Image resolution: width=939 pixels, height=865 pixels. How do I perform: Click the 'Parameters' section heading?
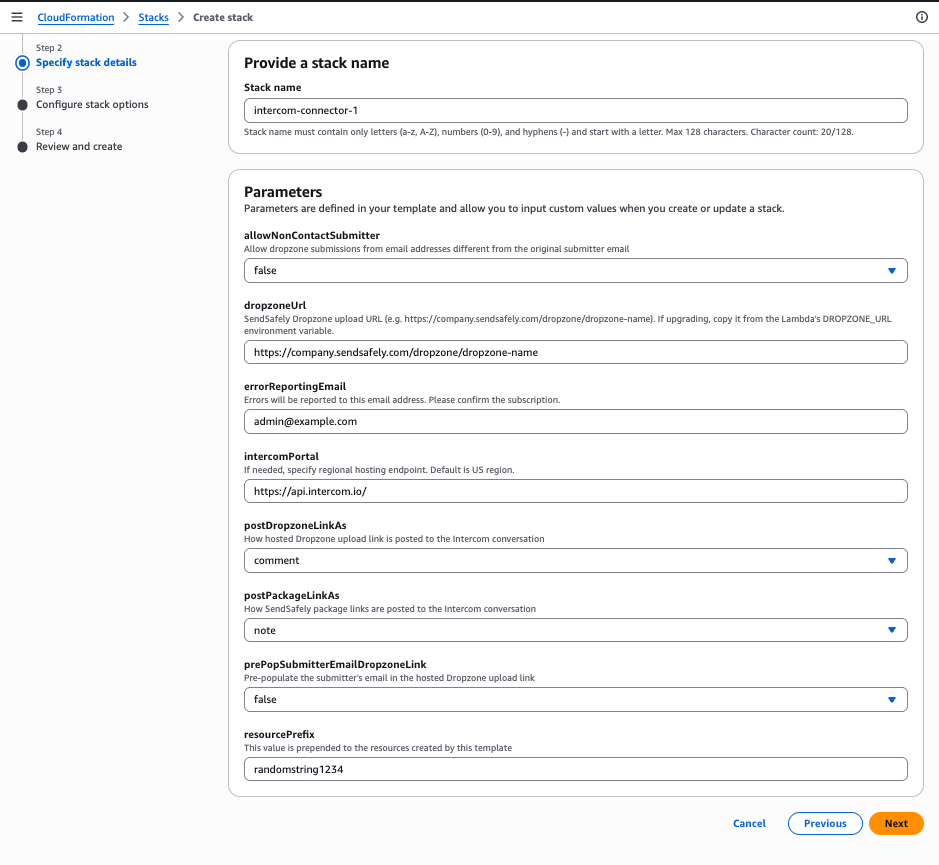point(283,192)
